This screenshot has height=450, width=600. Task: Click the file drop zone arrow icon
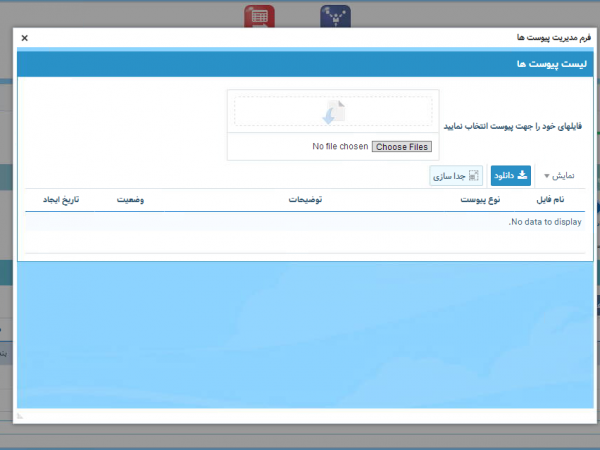[334, 112]
